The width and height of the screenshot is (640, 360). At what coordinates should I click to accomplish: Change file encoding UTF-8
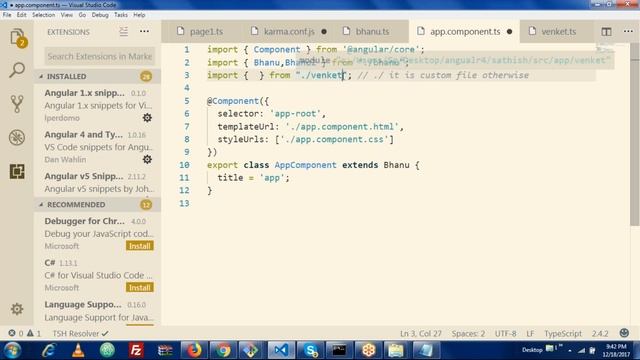tap(505, 333)
